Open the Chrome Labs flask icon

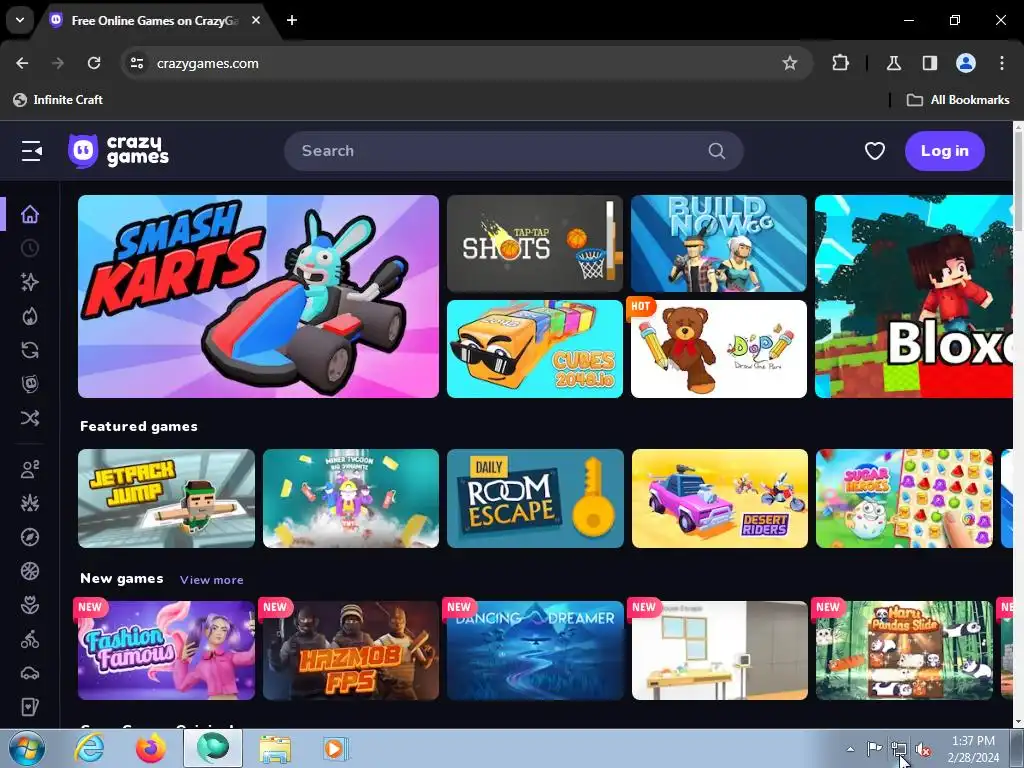pyautogui.click(x=893, y=63)
